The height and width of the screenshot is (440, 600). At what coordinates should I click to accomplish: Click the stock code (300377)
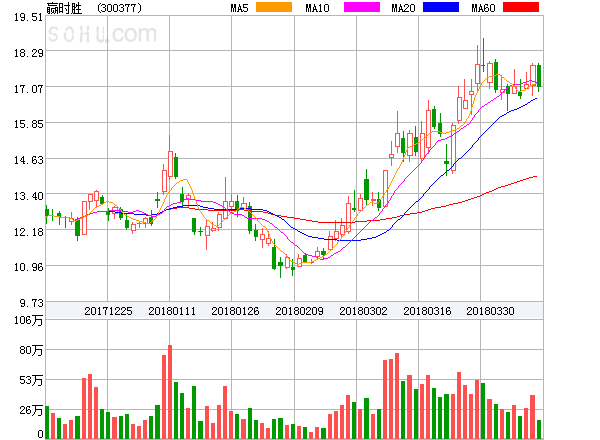[119, 8]
